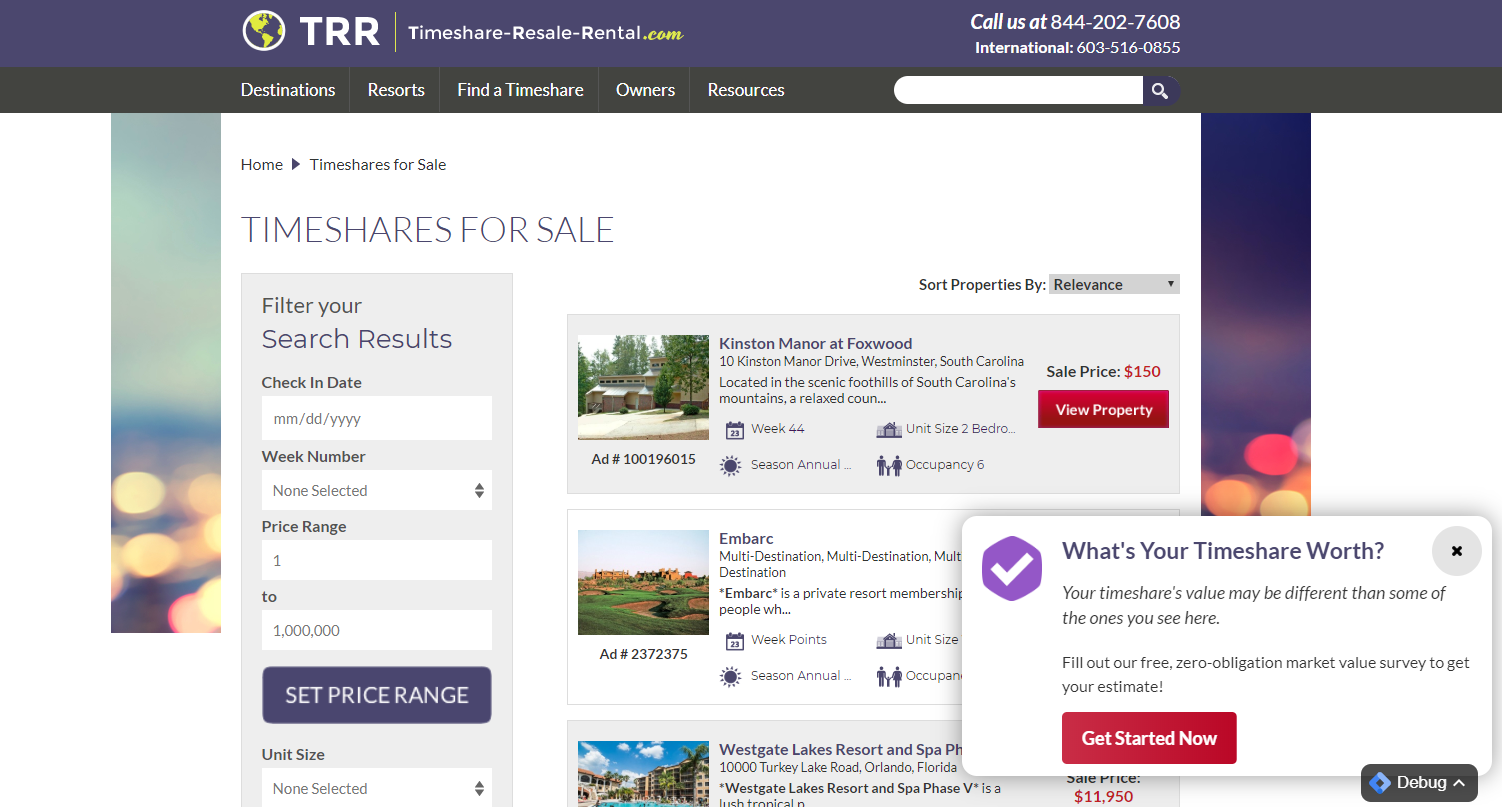Click the sun icon in Kinston Manor listing
1502x807 pixels.
pyautogui.click(x=731, y=465)
